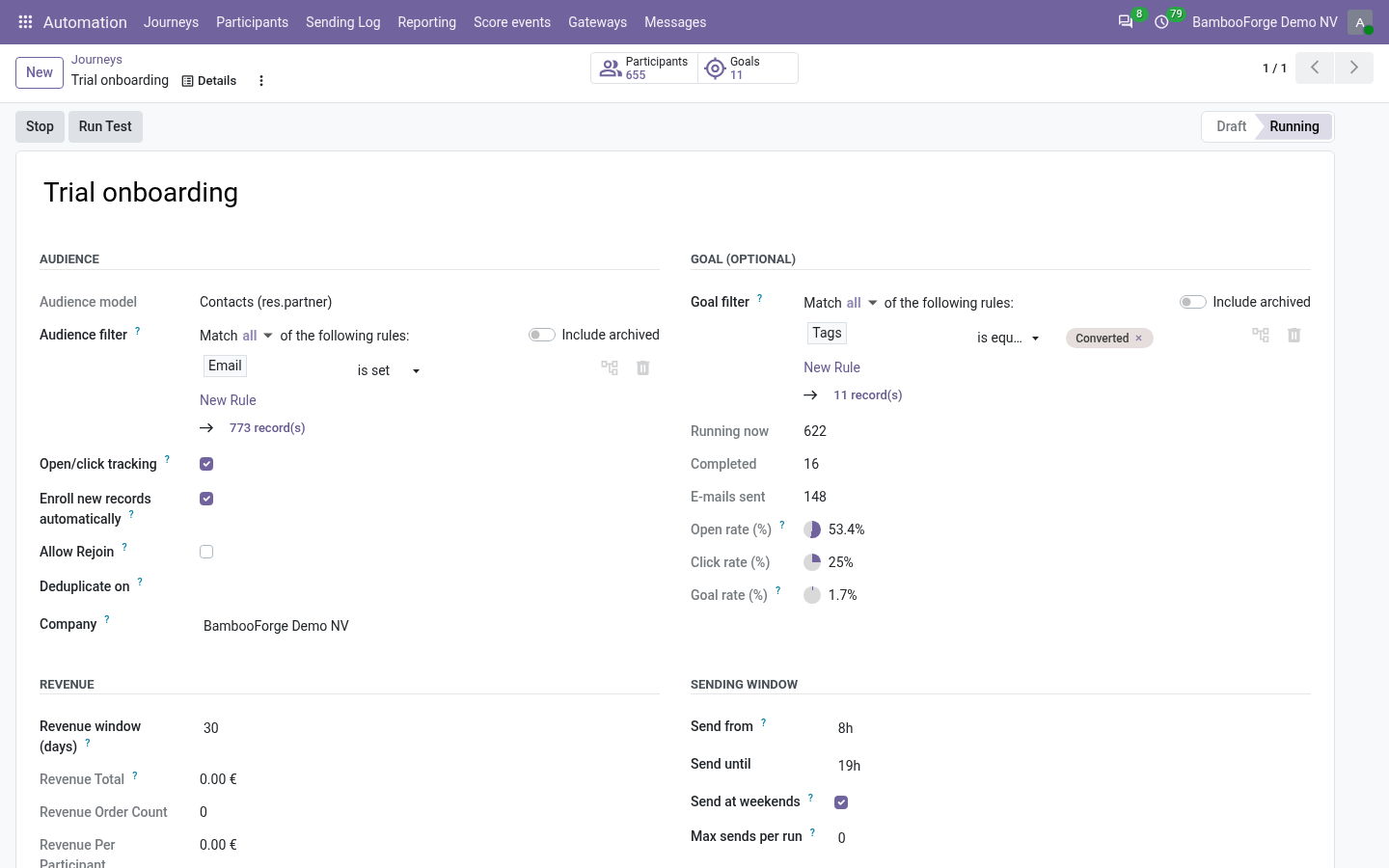Open the Email field selector
The image size is (1389, 868).
225,366
